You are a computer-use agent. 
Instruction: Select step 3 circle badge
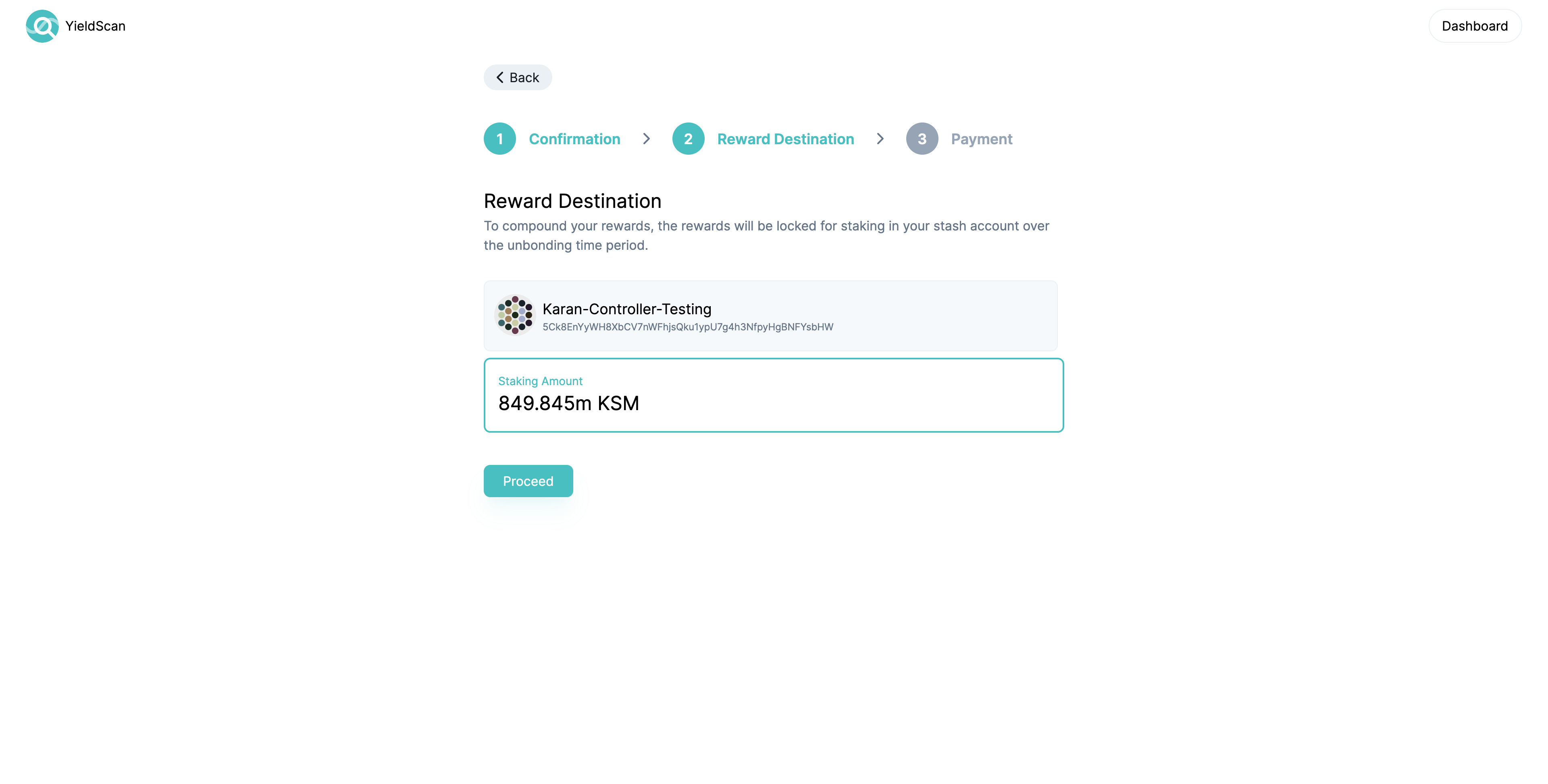pos(922,139)
